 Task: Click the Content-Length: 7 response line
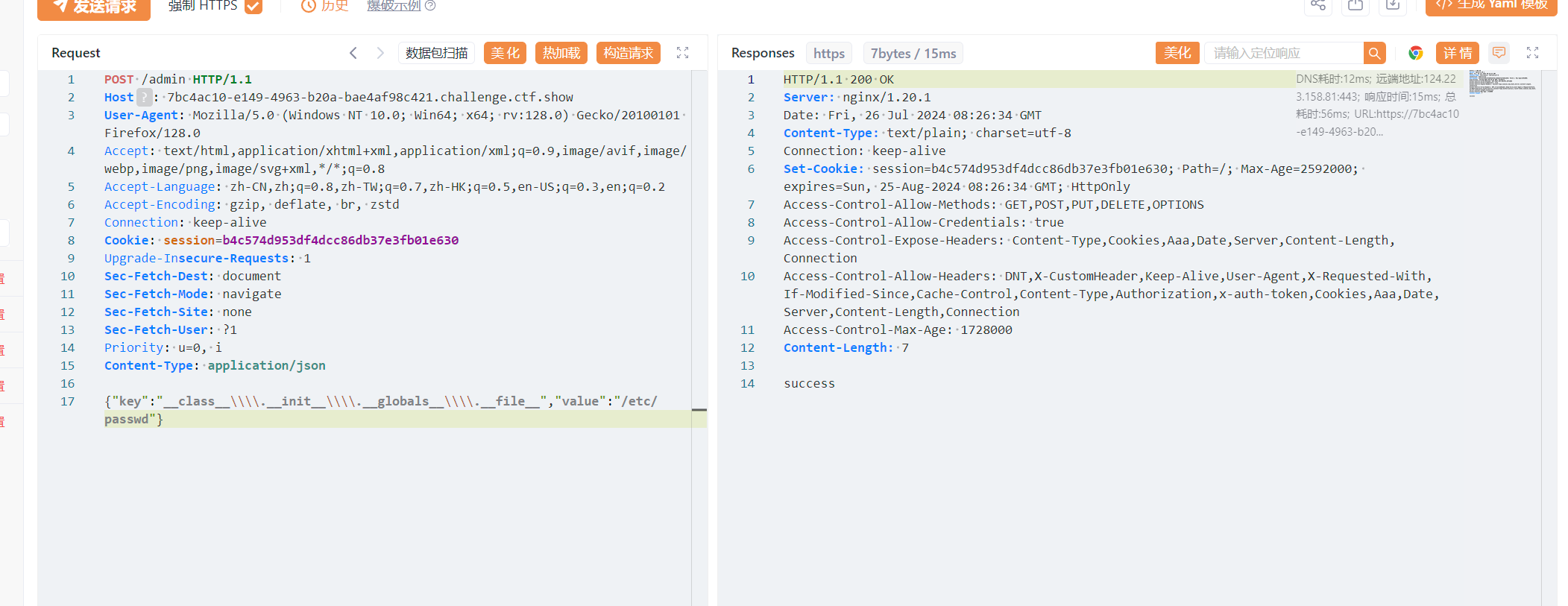846,347
